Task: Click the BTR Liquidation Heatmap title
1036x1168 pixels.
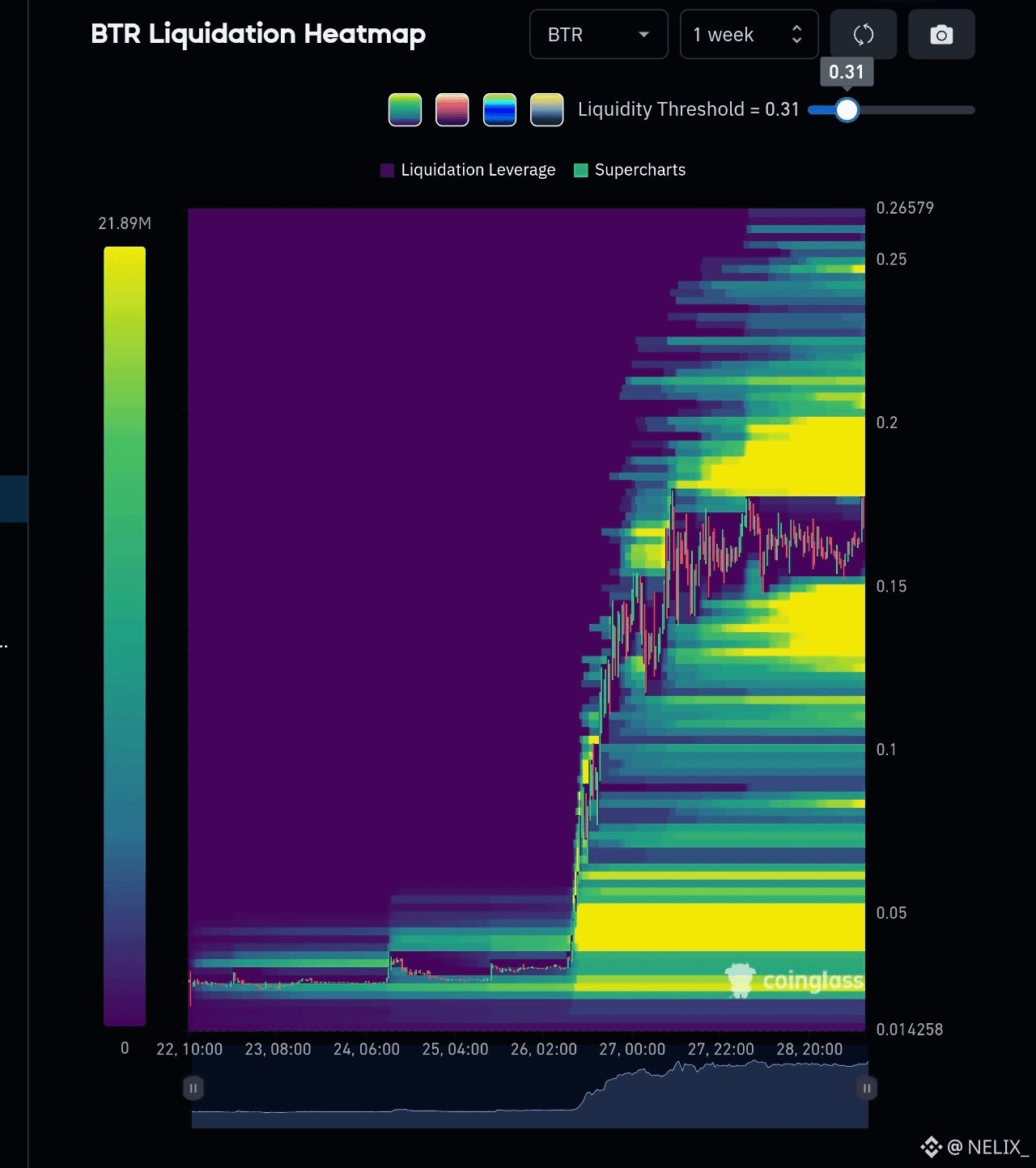Action: click(x=258, y=34)
